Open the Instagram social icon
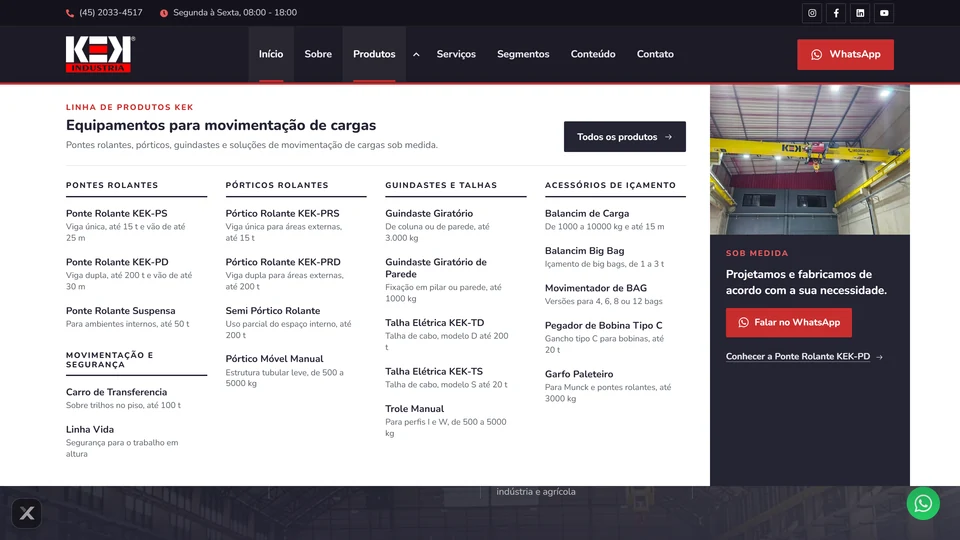The image size is (960, 540). coord(812,13)
